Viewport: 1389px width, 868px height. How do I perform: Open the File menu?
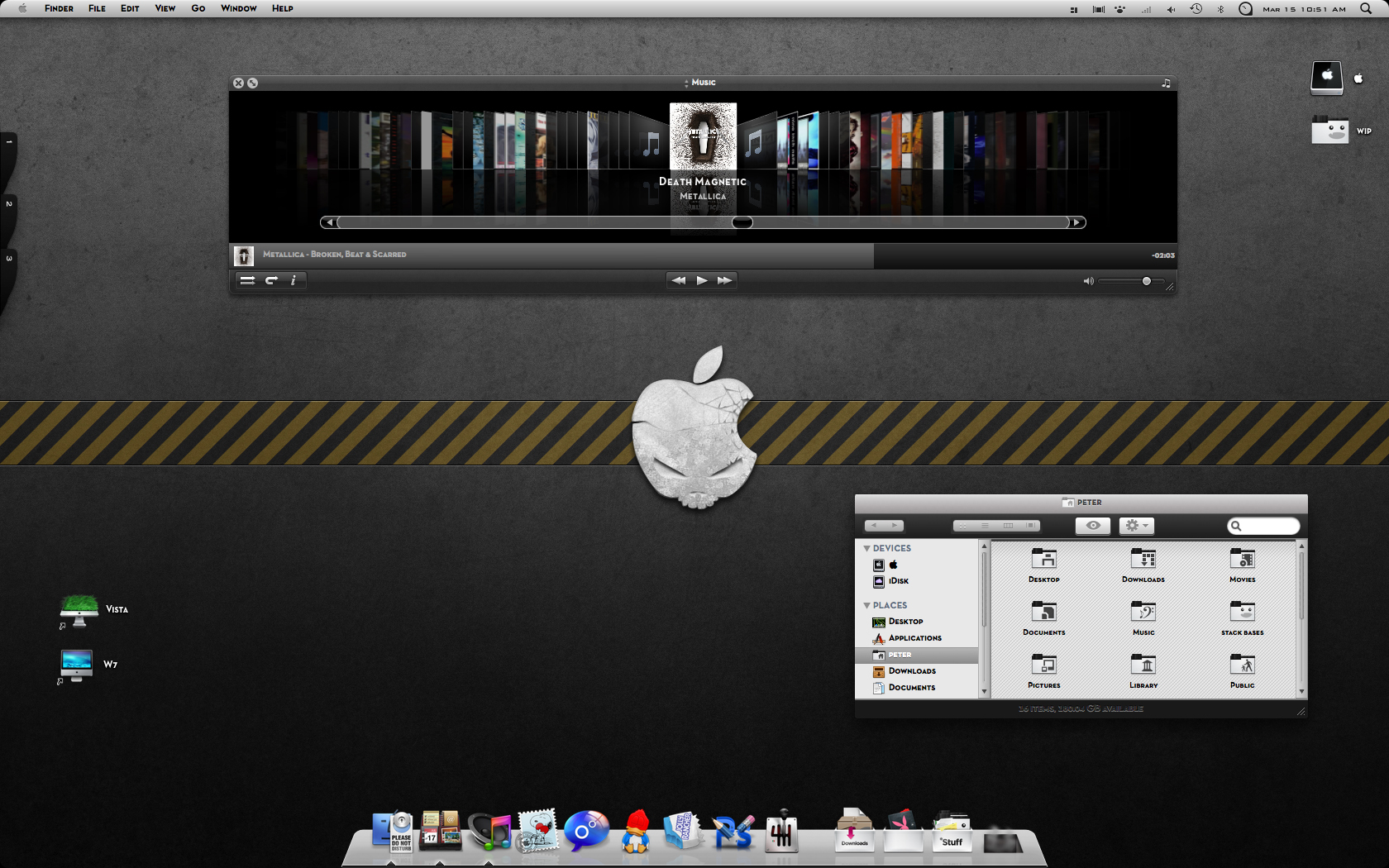(97, 8)
